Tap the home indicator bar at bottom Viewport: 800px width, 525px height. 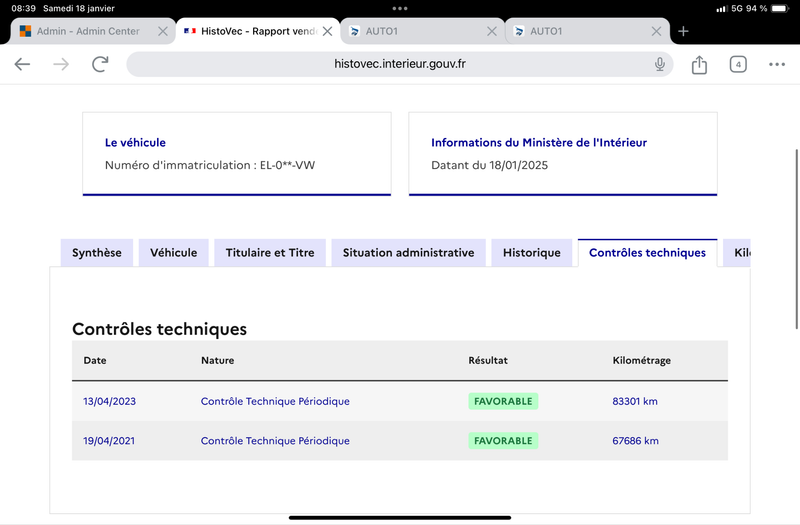[400, 517]
